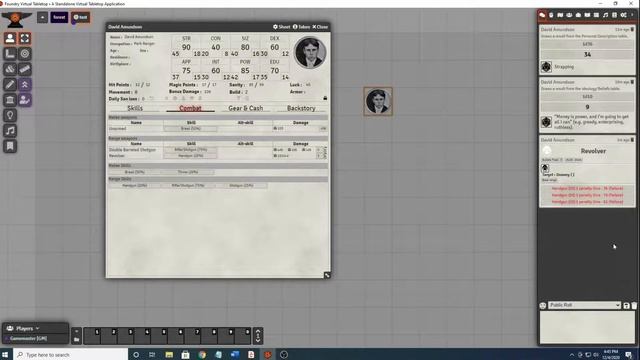Screen dimensions: 640x360
Task: Click the double chevron-up tool
Action: (x=25, y=84)
